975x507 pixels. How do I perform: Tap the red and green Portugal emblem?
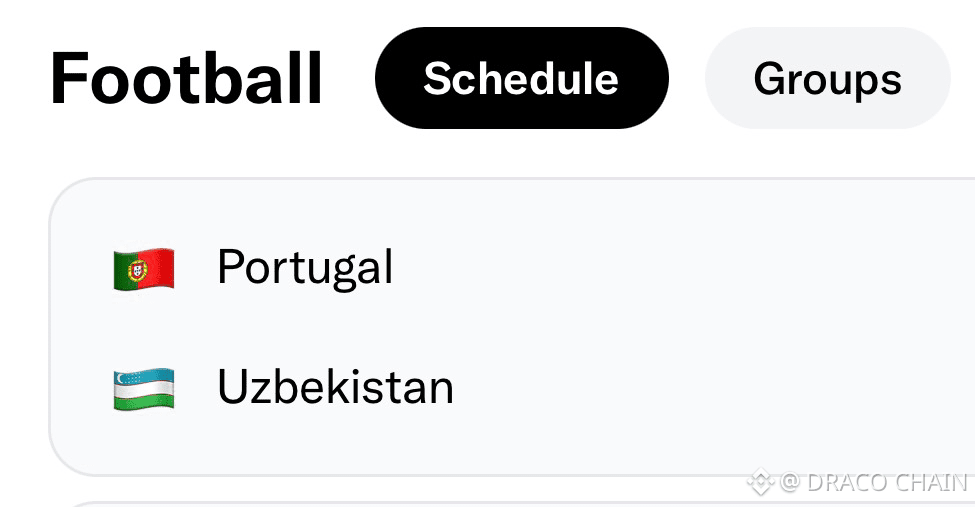[x=144, y=268]
